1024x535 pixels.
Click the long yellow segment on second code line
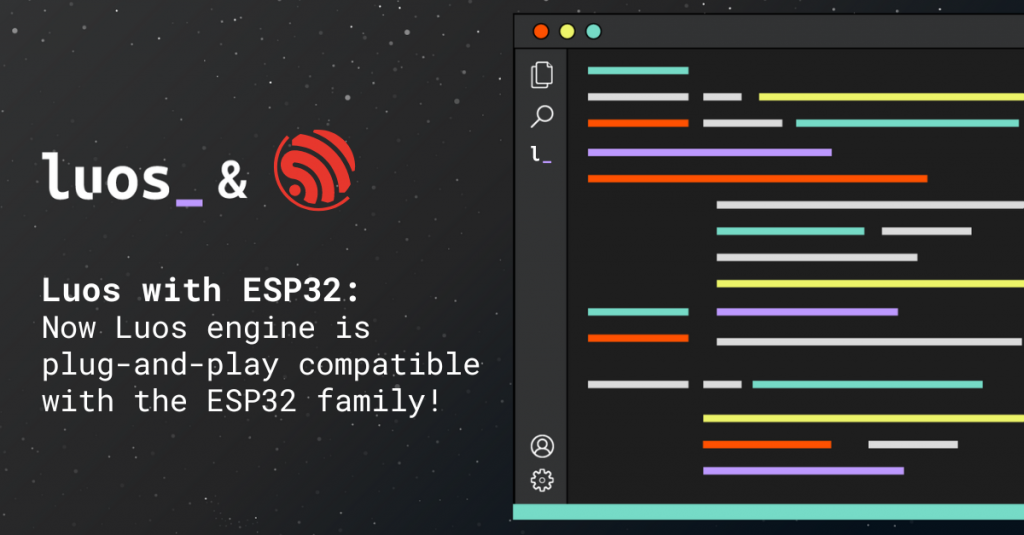(x=890, y=97)
